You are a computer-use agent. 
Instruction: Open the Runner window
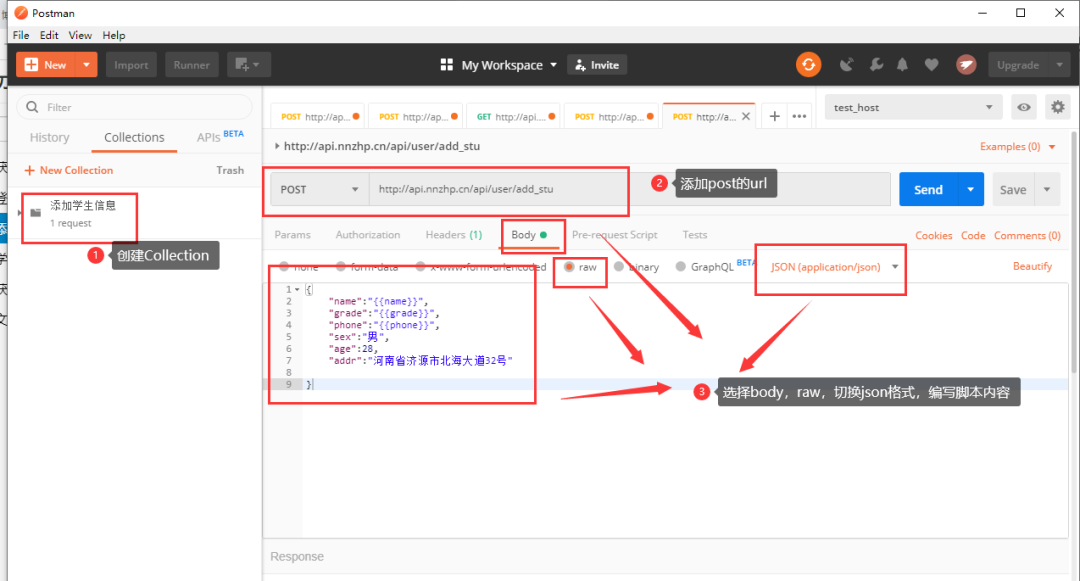point(191,64)
